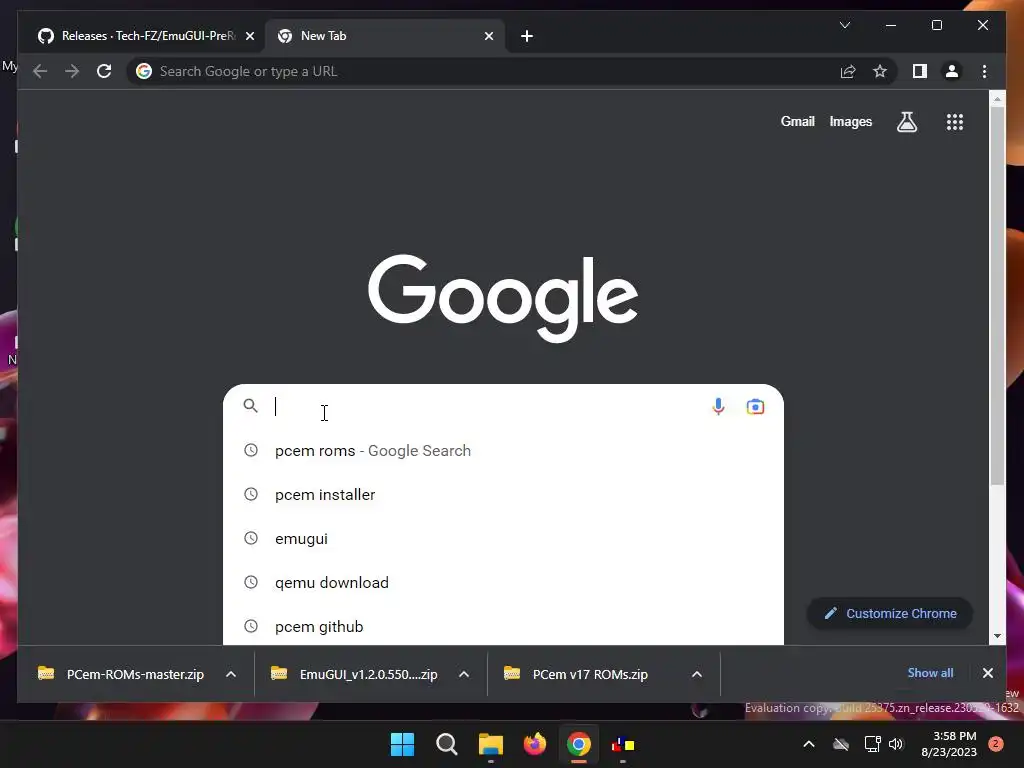Viewport: 1024px width, 768px height.
Task: Open taskbar Search
Action: point(447,744)
